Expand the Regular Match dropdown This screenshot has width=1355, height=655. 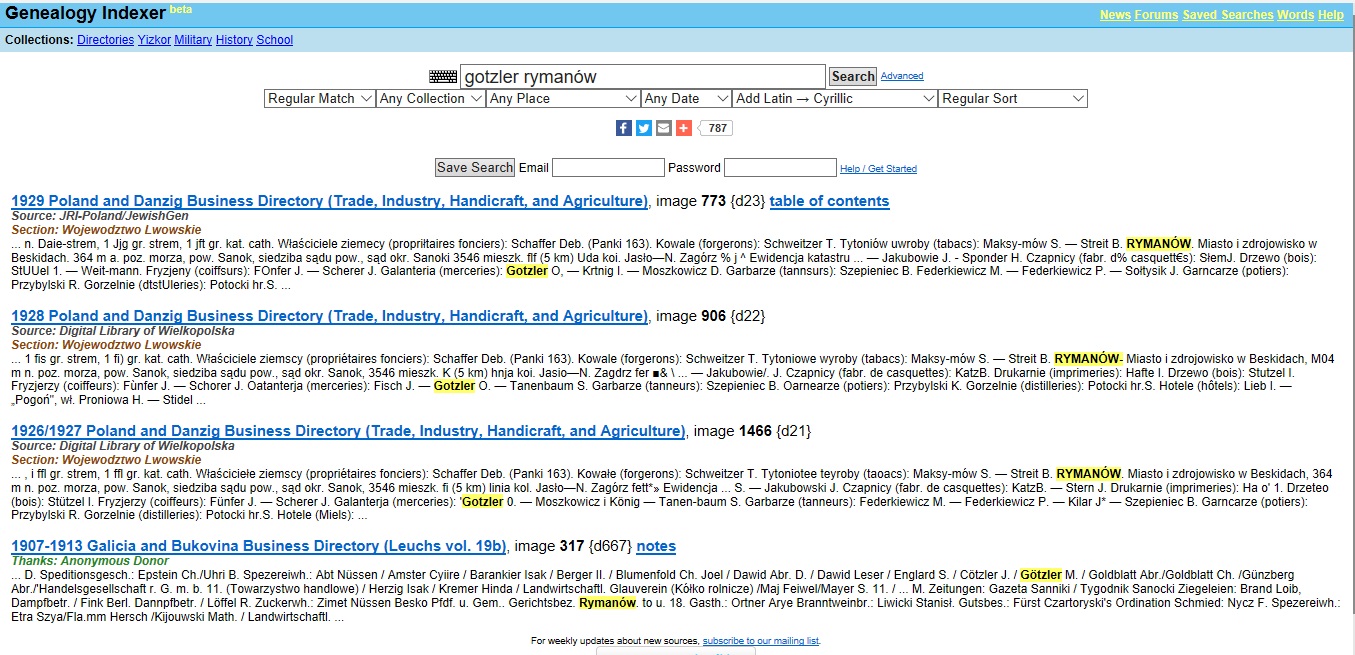coord(320,99)
